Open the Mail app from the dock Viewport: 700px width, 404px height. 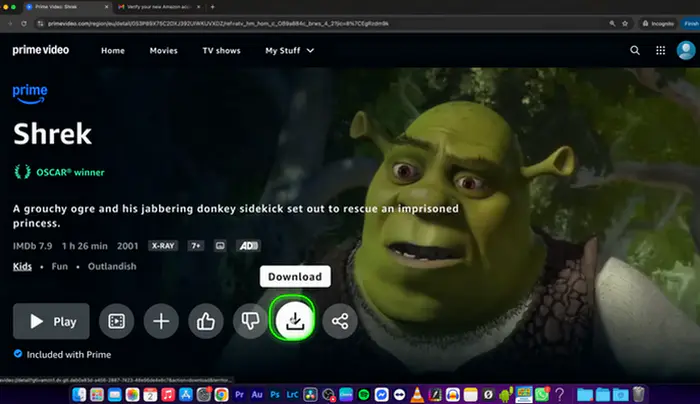115,395
